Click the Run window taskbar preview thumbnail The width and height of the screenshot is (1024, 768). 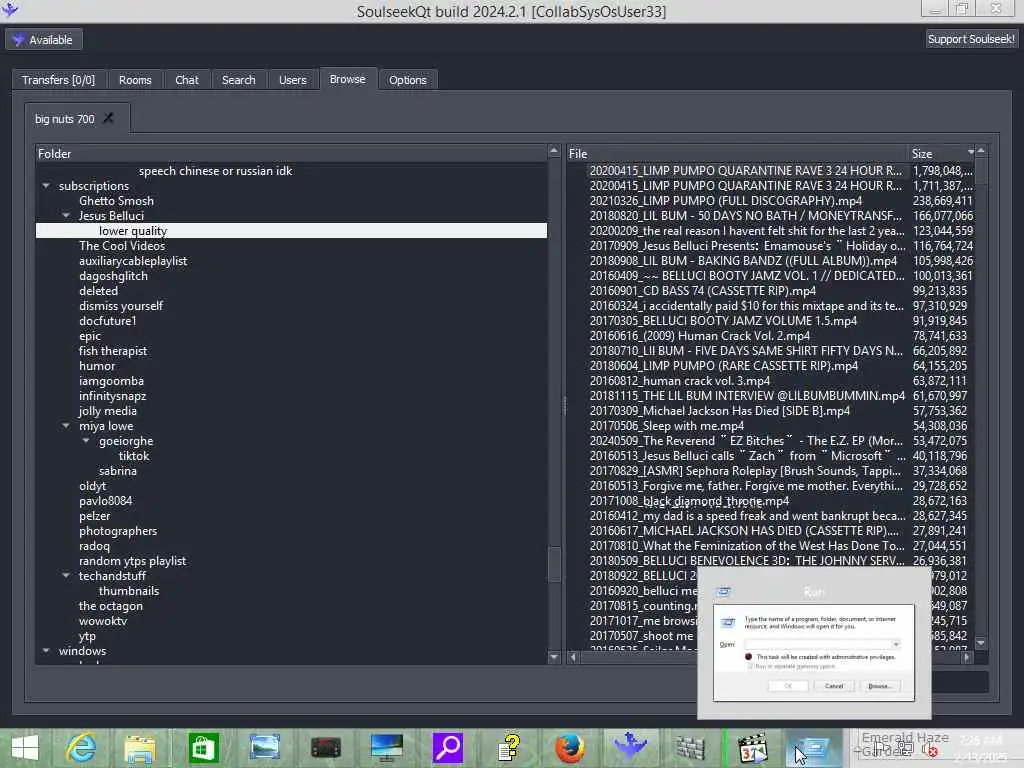click(x=814, y=643)
